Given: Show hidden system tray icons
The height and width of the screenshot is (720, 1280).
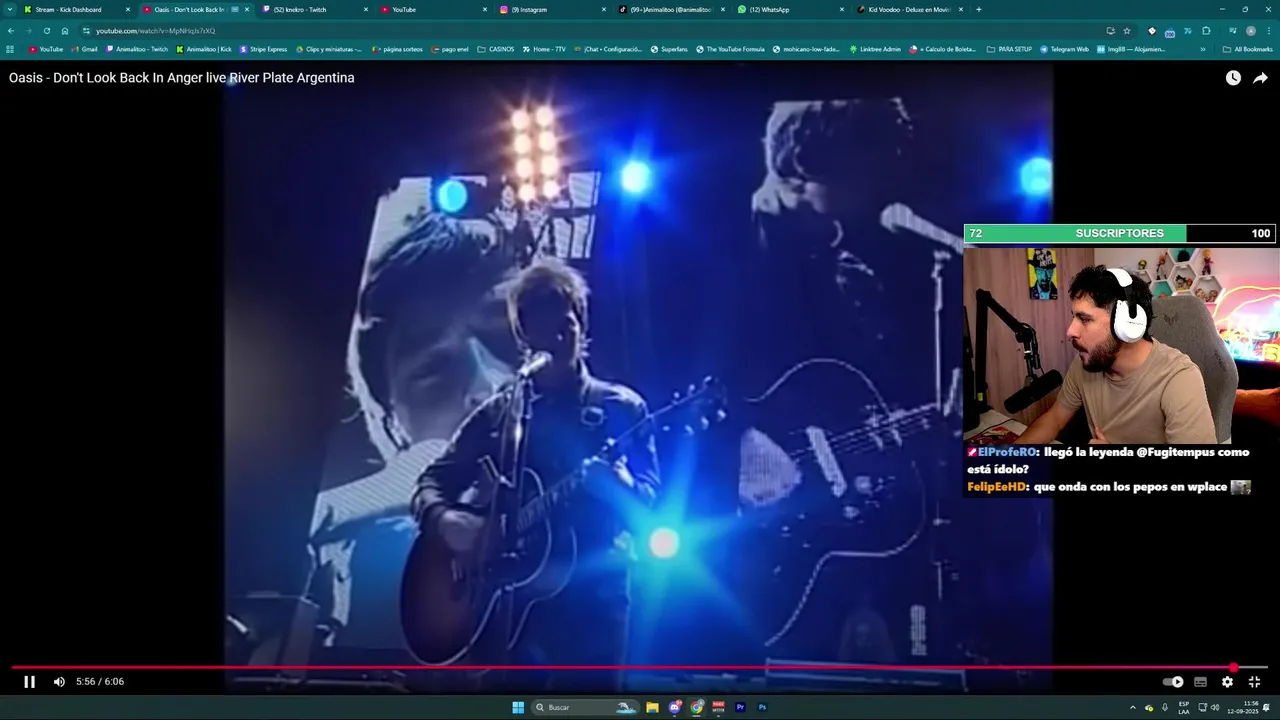Looking at the screenshot, I should point(1133,707).
